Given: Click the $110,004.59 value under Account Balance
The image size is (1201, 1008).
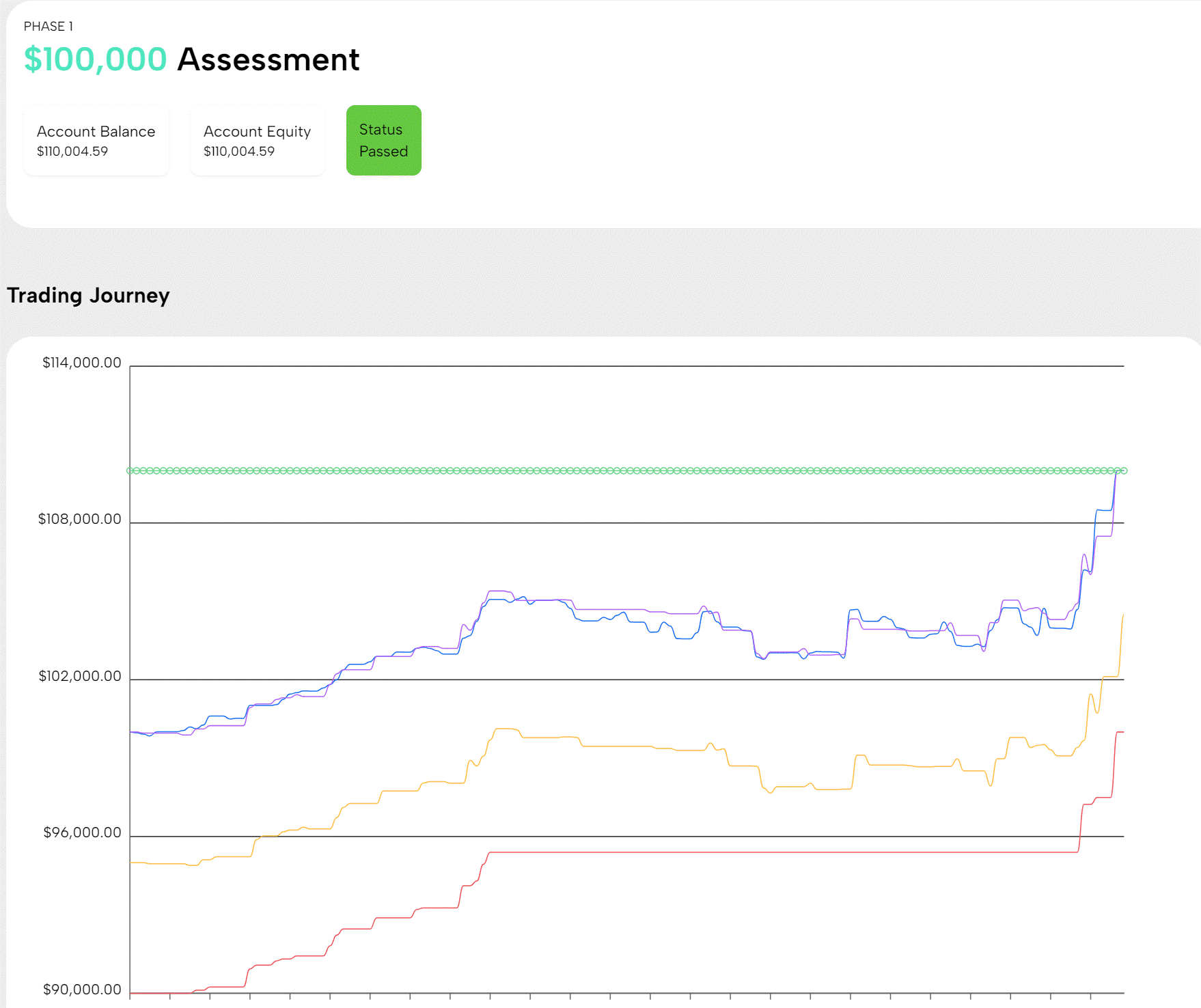Looking at the screenshot, I should (72, 151).
